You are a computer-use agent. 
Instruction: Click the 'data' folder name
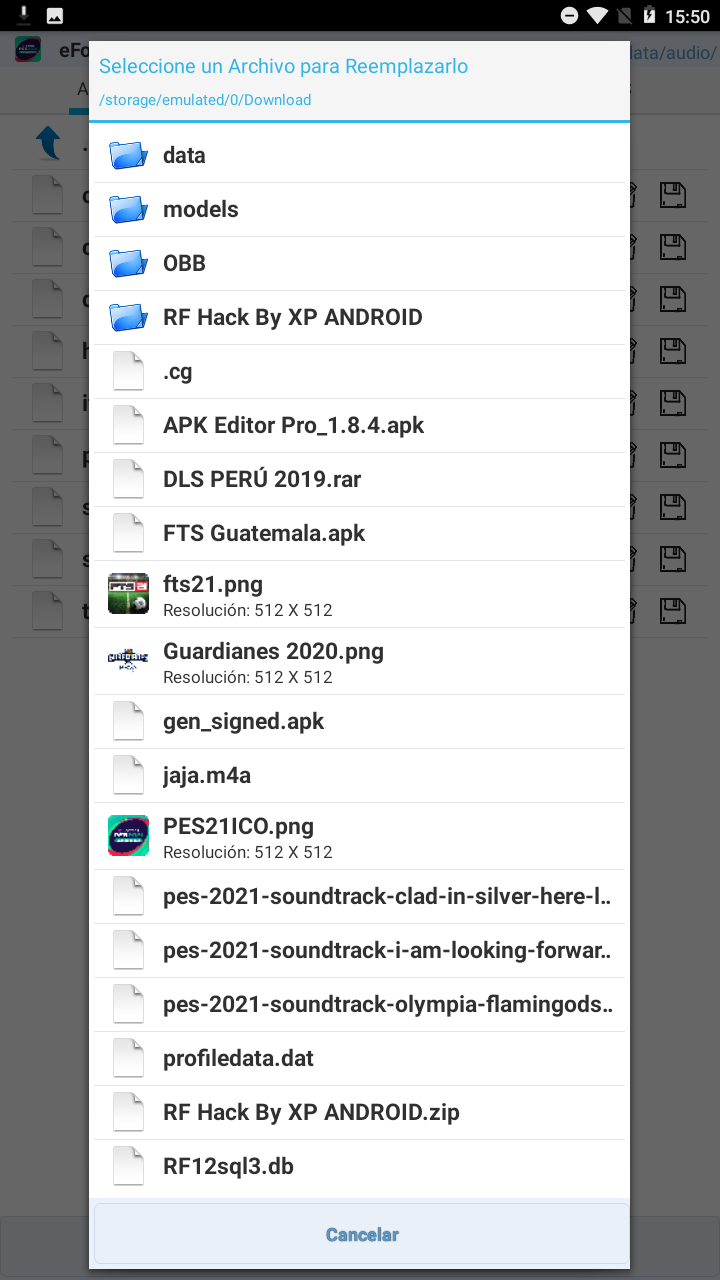(184, 155)
